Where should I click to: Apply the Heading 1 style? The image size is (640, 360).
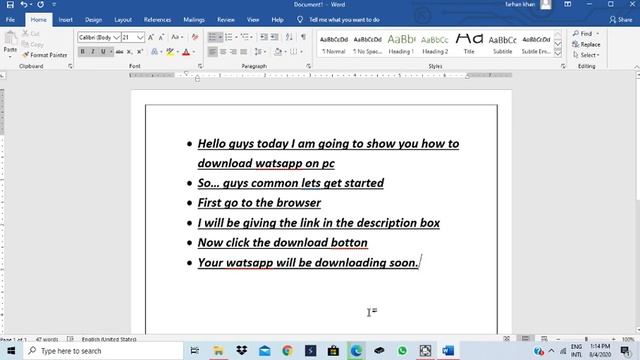click(x=401, y=44)
